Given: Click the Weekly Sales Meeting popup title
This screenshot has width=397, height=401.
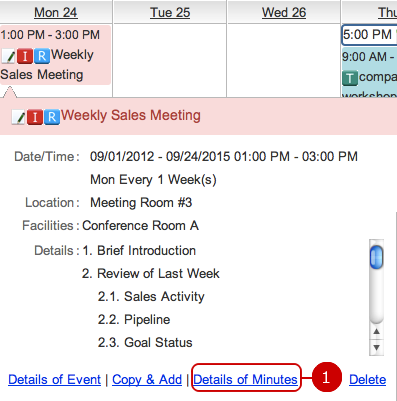Looking at the screenshot, I should click(x=131, y=116).
